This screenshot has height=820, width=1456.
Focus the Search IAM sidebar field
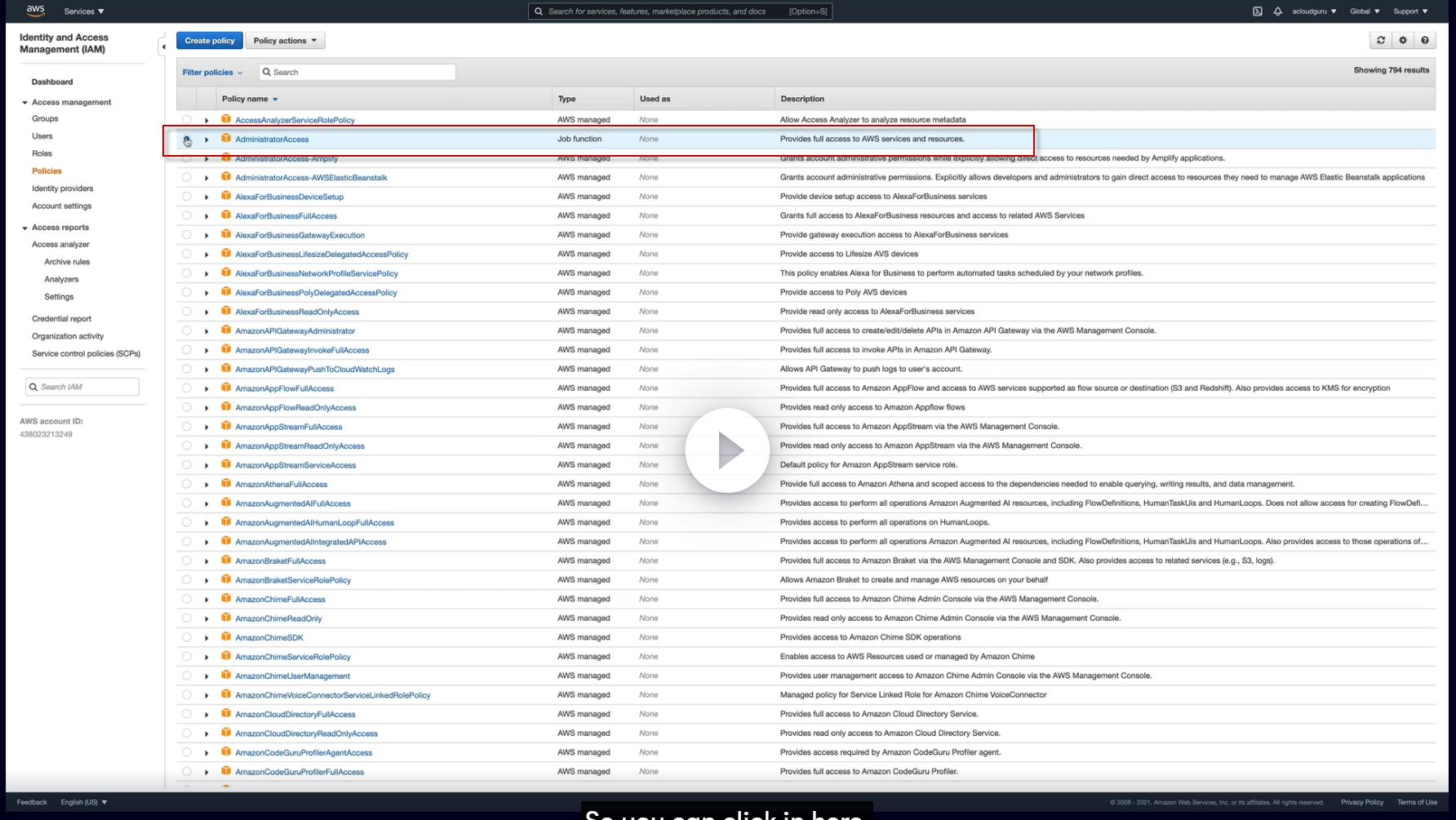pos(82,387)
